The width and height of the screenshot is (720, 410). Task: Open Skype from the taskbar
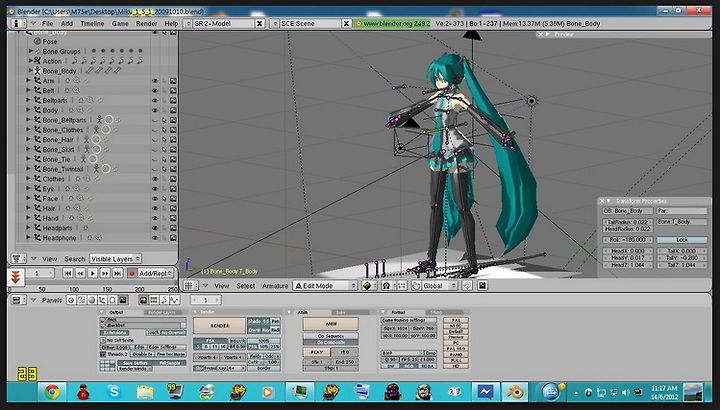[113, 392]
